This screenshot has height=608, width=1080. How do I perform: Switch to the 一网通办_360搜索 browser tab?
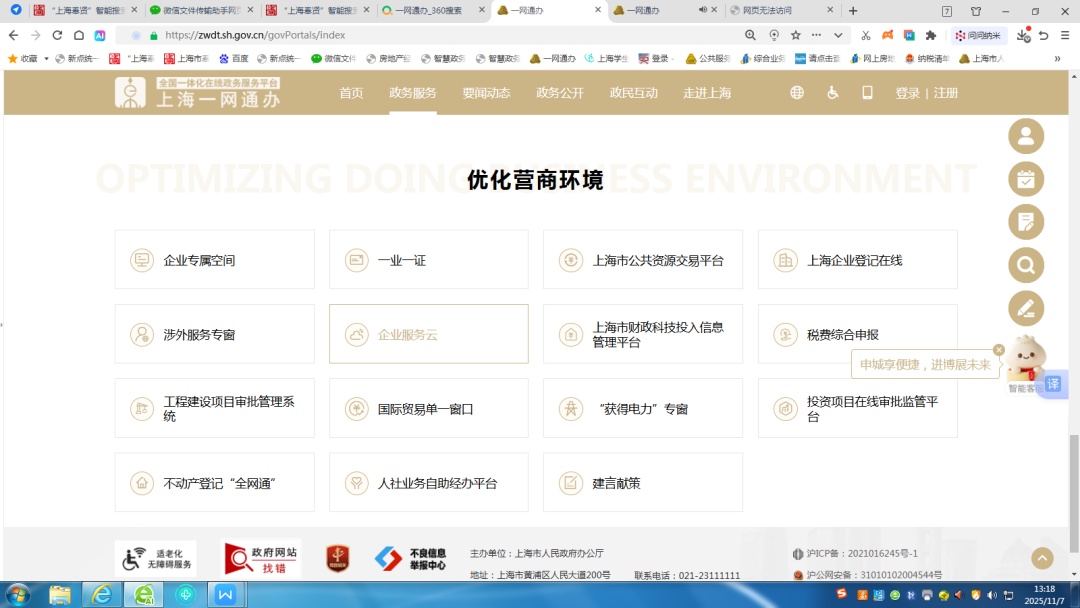[435, 11]
